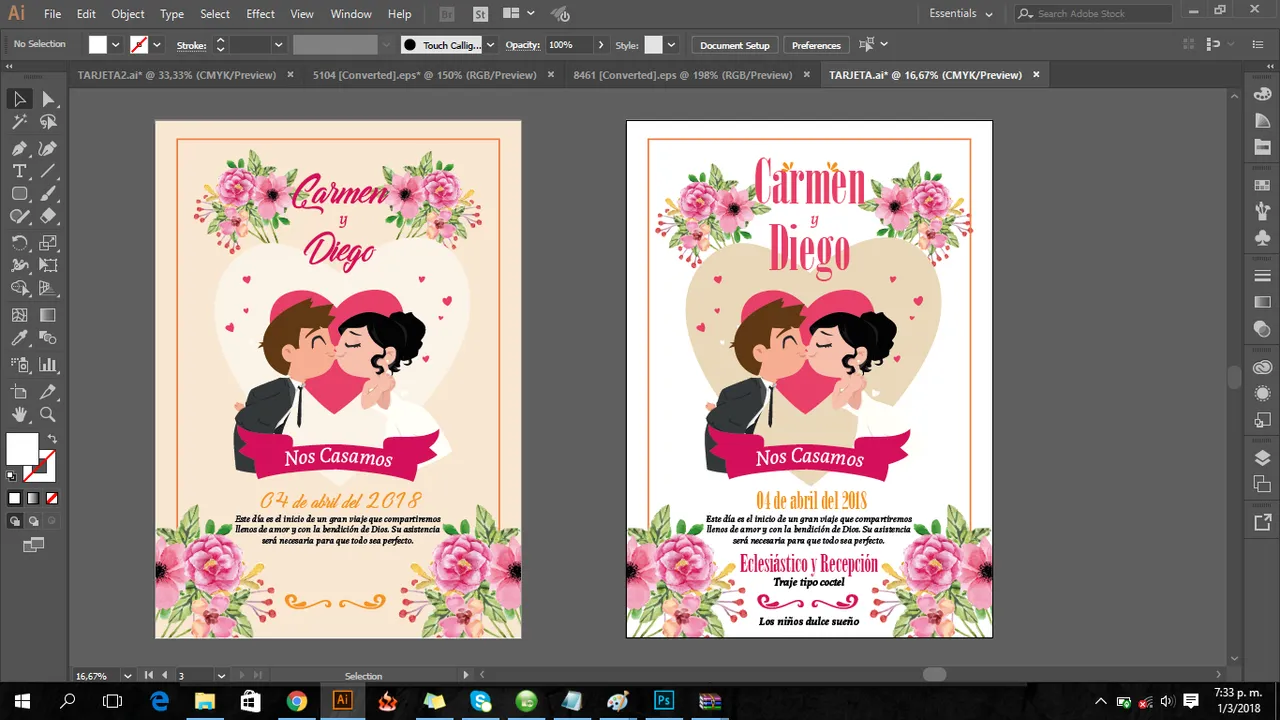Screen dimensions: 1280x720
Task: Select the Rectangle shape tool
Action: click(19, 194)
